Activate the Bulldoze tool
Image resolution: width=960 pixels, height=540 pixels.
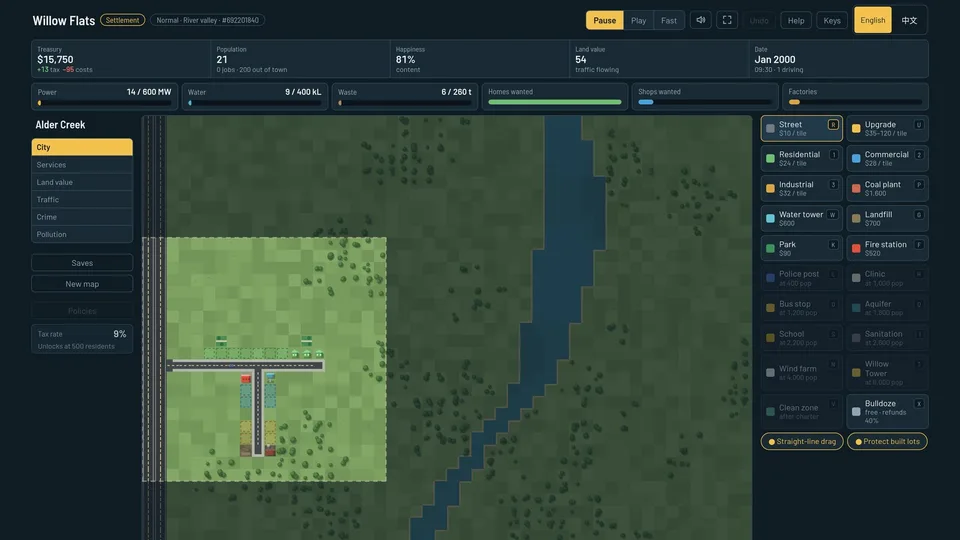pos(887,411)
